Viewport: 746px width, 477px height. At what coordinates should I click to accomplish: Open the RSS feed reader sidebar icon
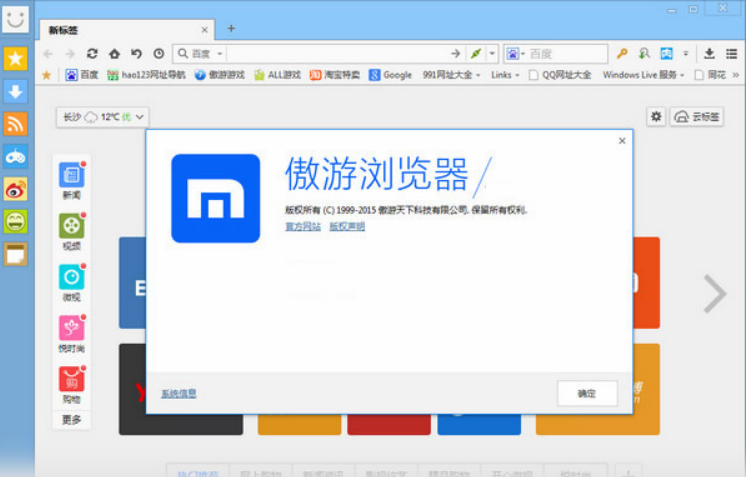[15, 124]
